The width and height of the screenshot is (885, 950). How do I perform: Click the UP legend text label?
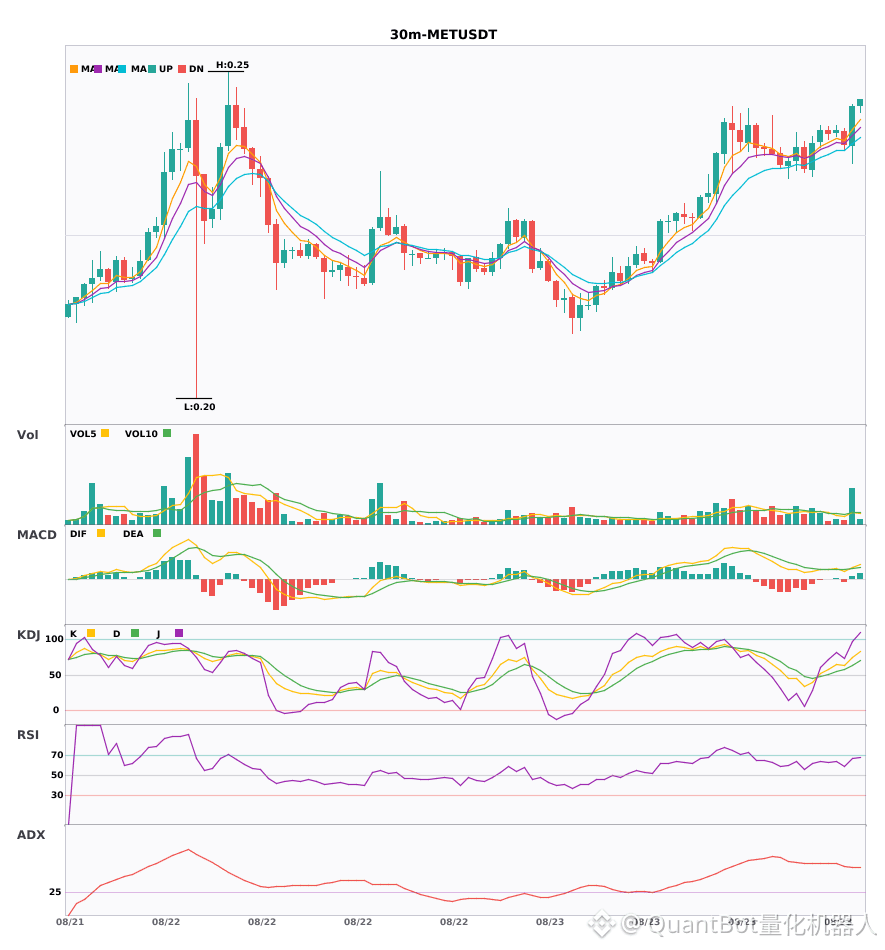coord(166,69)
